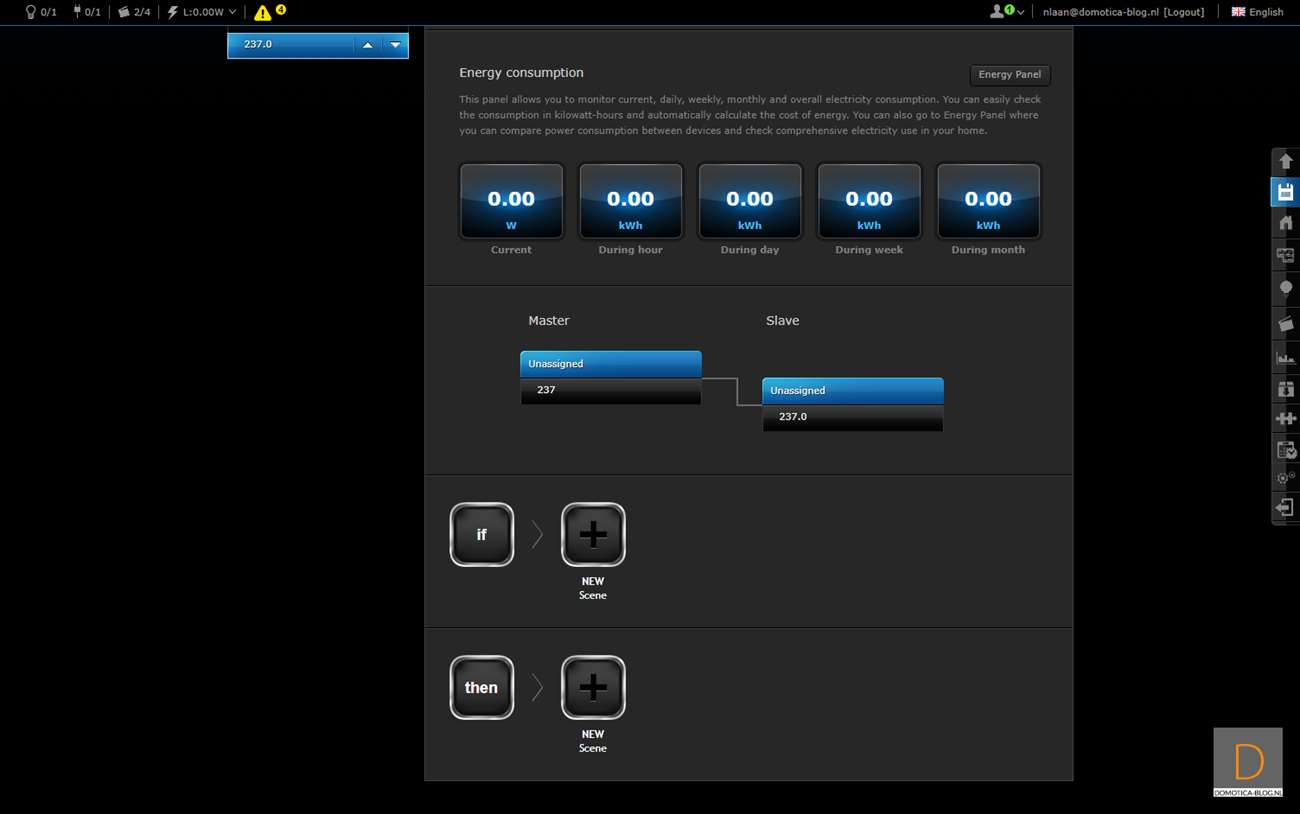
Task: Click the light bulb icon in sidebar
Action: pos(1286,288)
